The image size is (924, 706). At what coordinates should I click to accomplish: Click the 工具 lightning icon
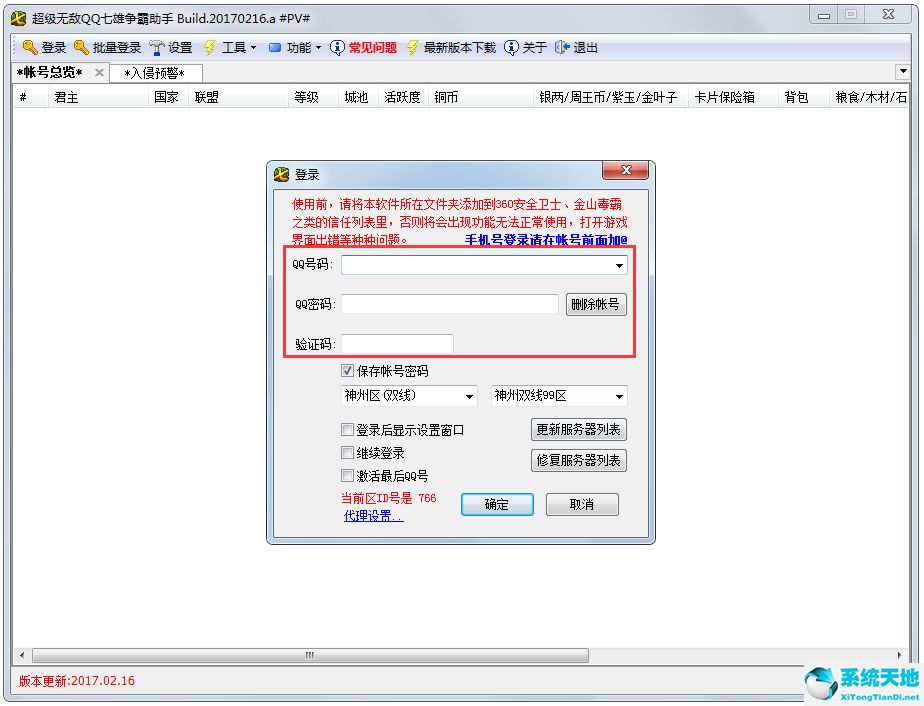(210, 47)
